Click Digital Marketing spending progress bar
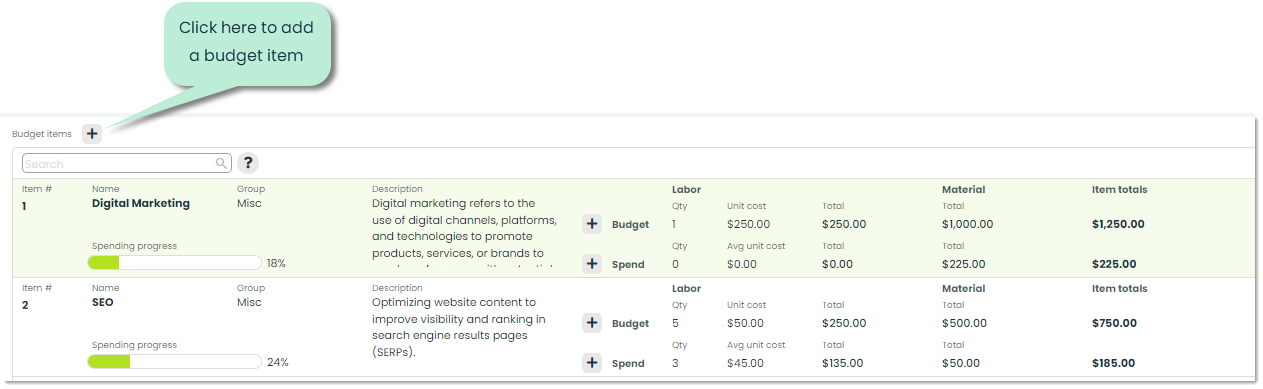1263x389 pixels. point(174,263)
